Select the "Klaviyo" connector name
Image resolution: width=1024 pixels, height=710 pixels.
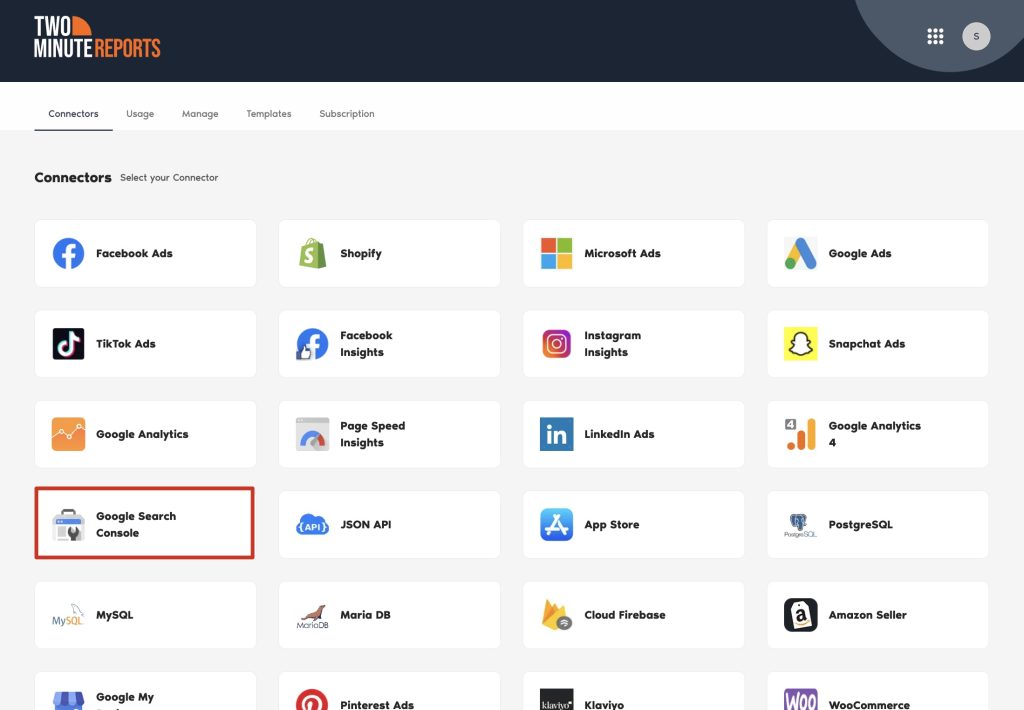pyautogui.click(x=604, y=705)
